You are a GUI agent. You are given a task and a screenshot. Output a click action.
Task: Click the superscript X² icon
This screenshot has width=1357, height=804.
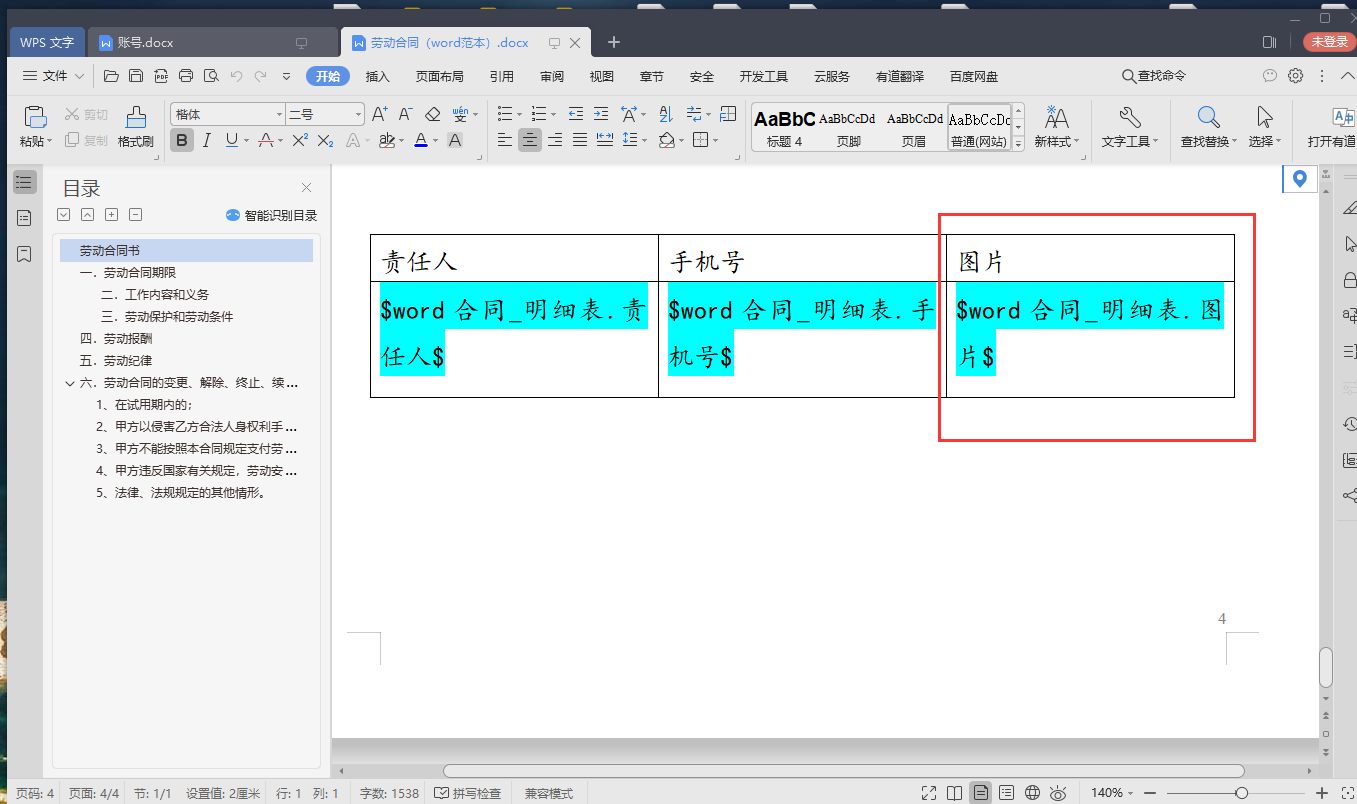point(299,140)
